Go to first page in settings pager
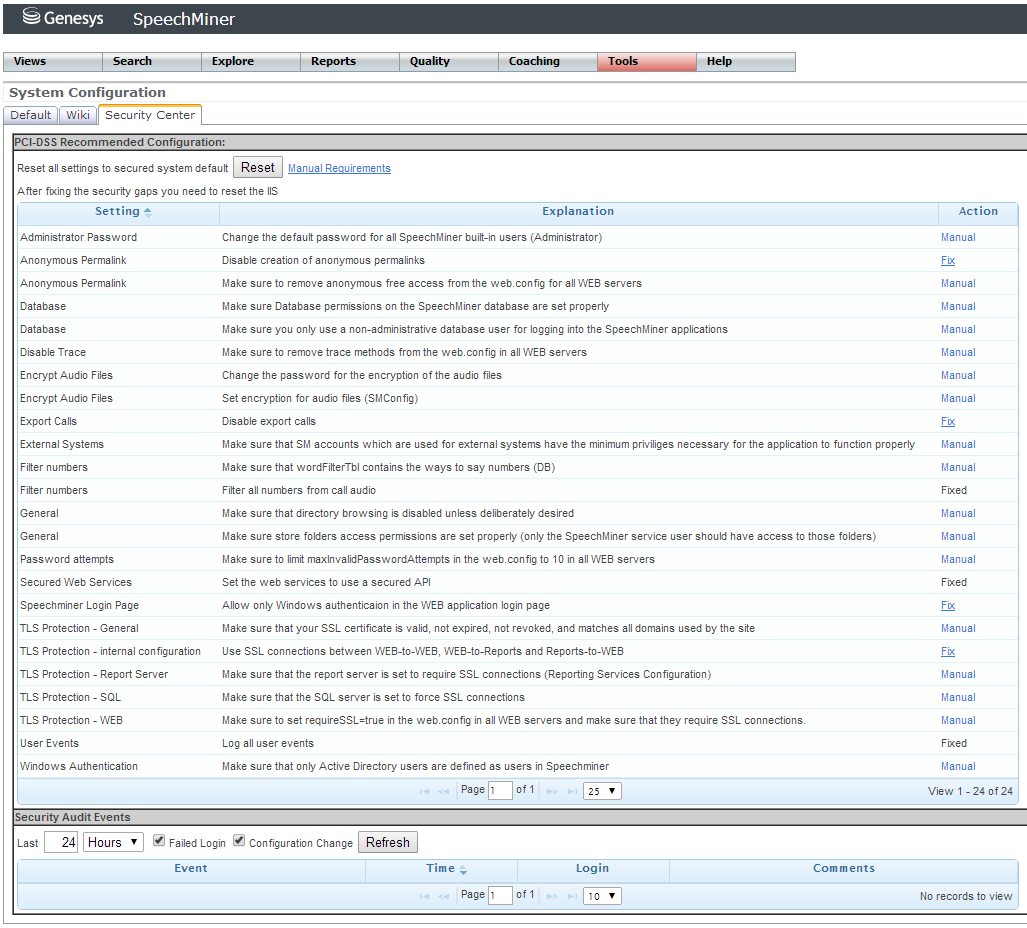The height and width of the screenshot is (928, 1027). point(424,791)
